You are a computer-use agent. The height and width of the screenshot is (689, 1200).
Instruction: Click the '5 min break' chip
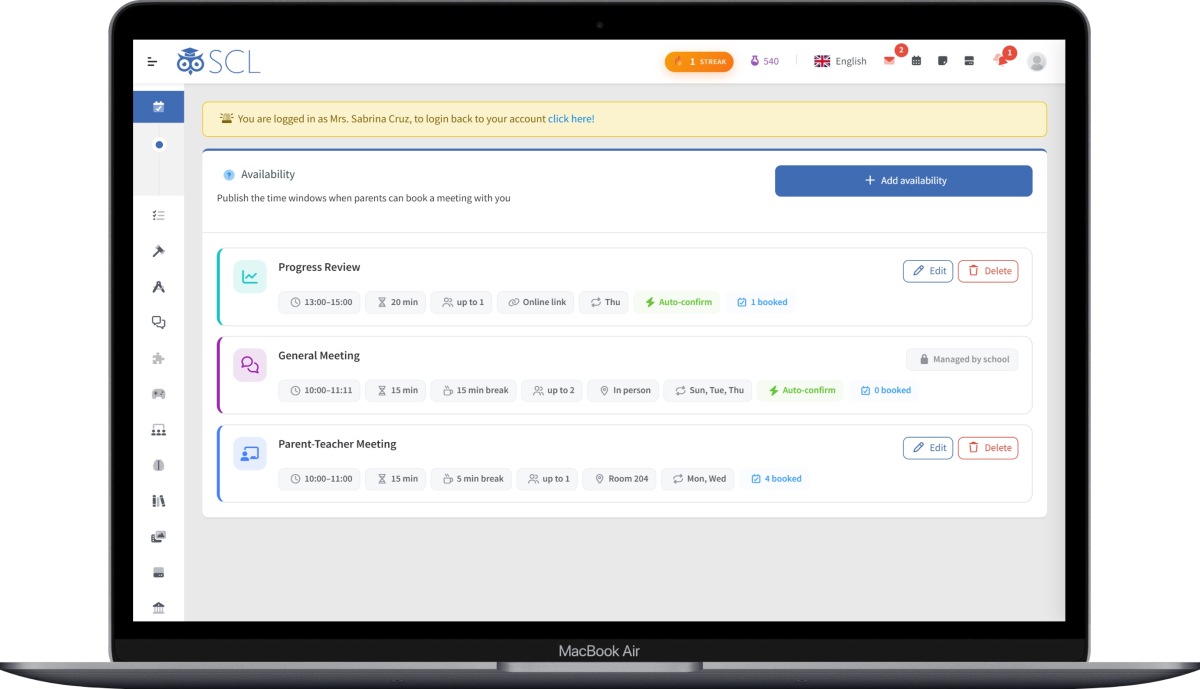click(471, 479)
